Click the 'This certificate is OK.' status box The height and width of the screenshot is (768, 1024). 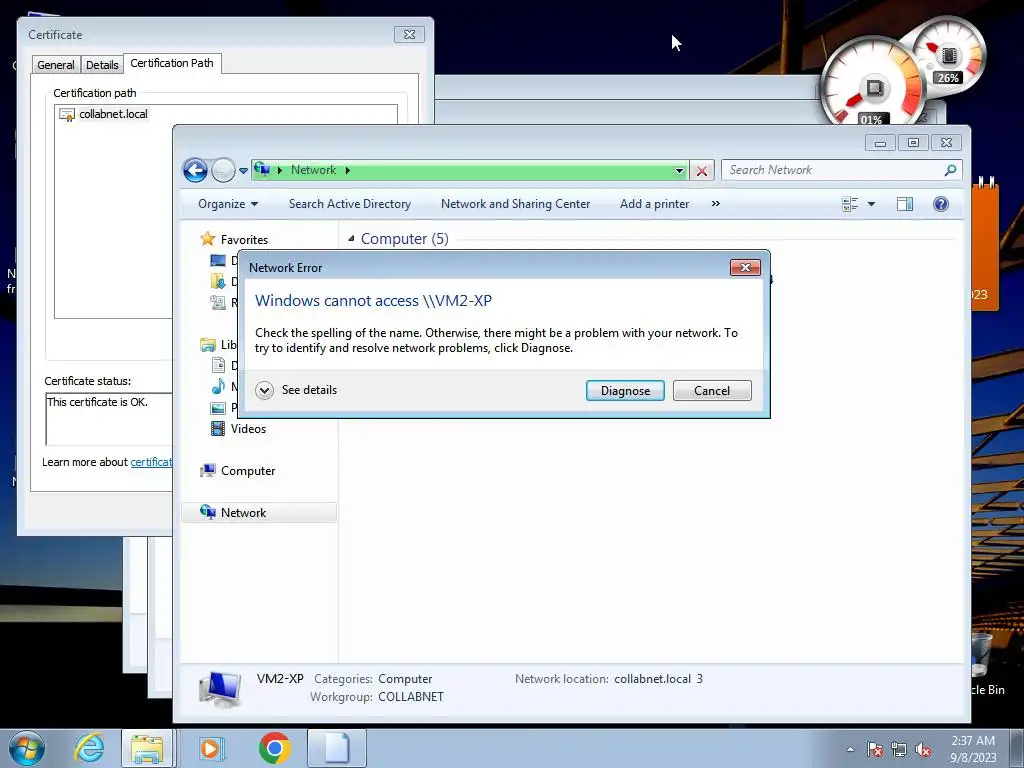point(108,418)
